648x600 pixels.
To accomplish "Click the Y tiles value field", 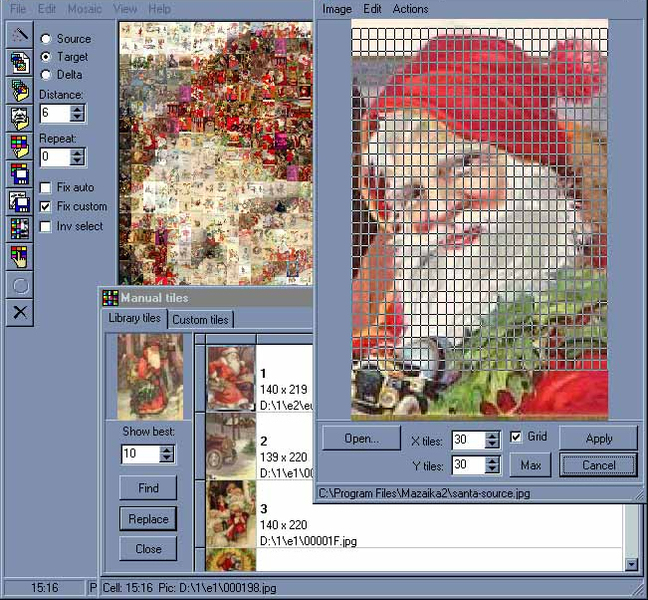I will click(469, 465).
